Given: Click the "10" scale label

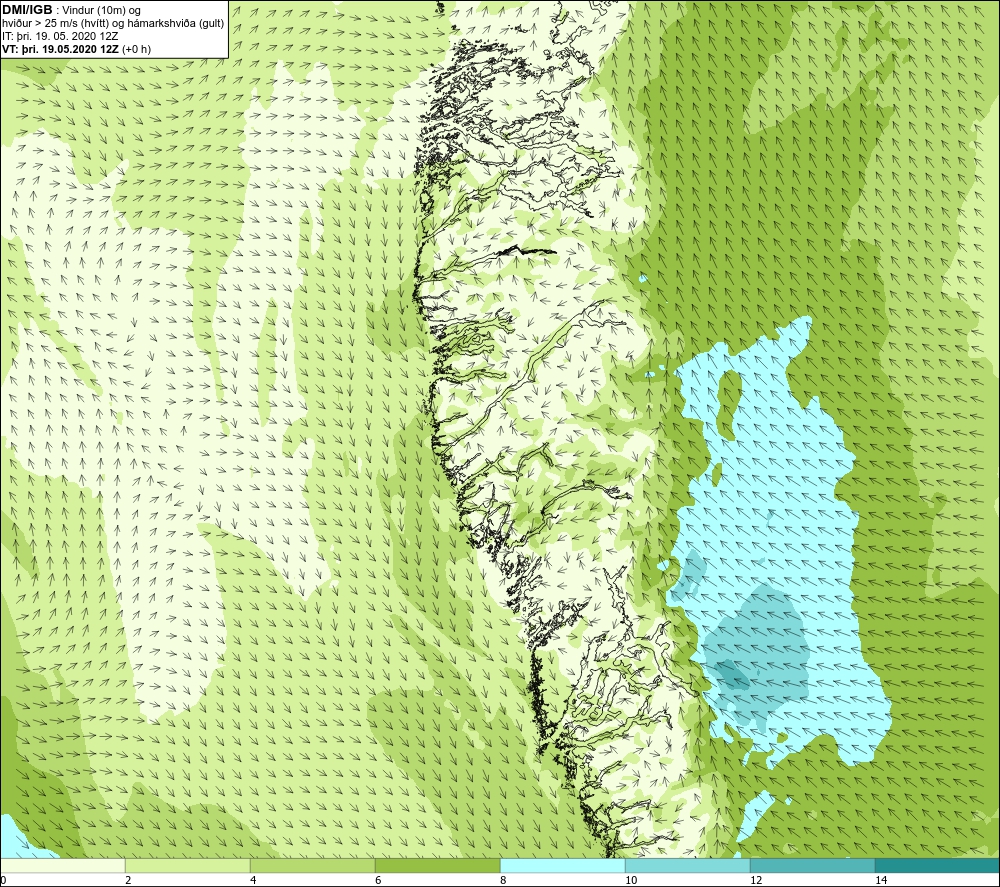Looking at the screenshot, I should 631,880.
